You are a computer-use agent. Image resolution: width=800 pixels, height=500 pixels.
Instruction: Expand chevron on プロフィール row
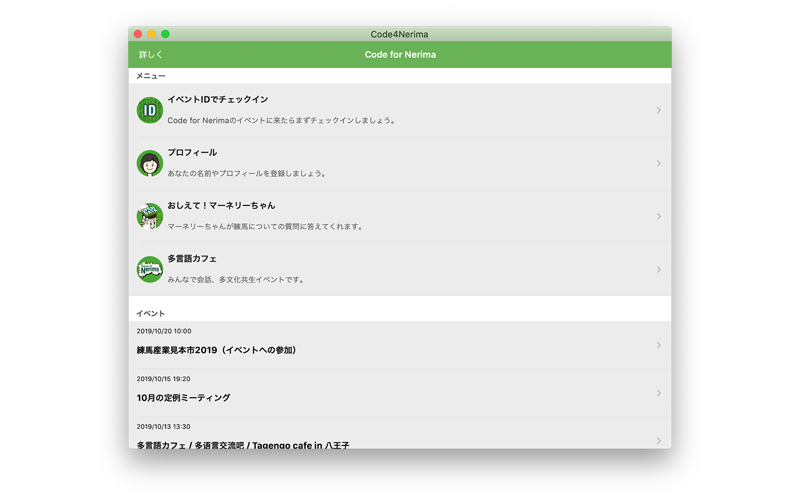pyautogui.click(x=659, y=163)
